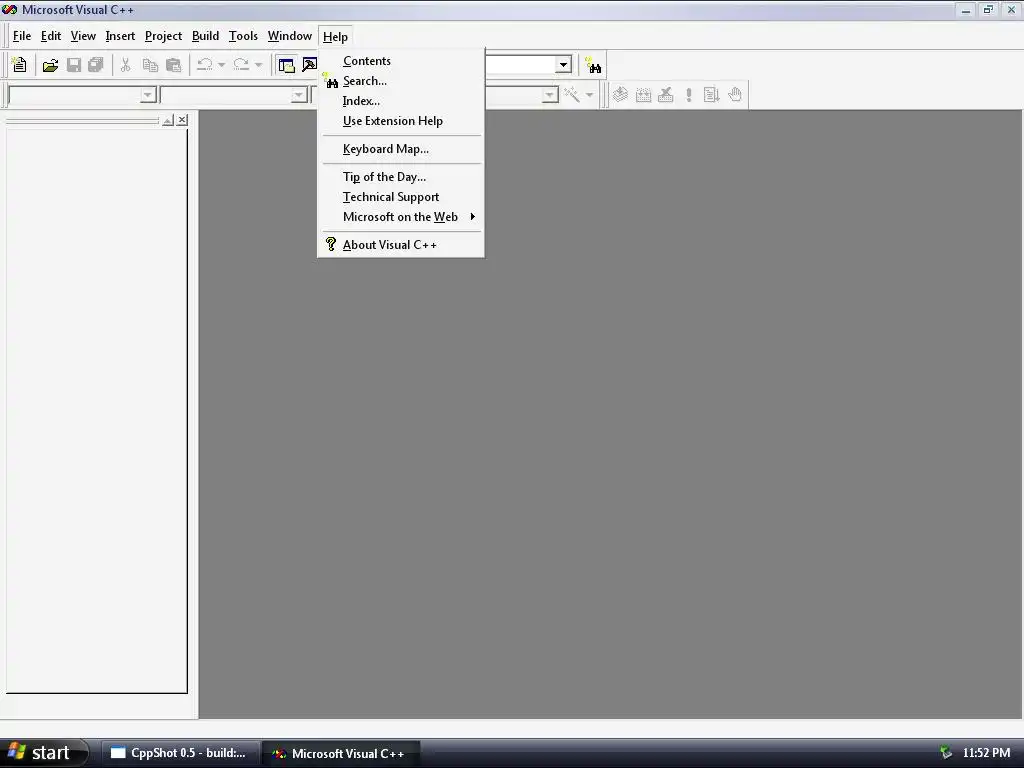
Task: Close the docked workspace pane
Action: (182, 120)
